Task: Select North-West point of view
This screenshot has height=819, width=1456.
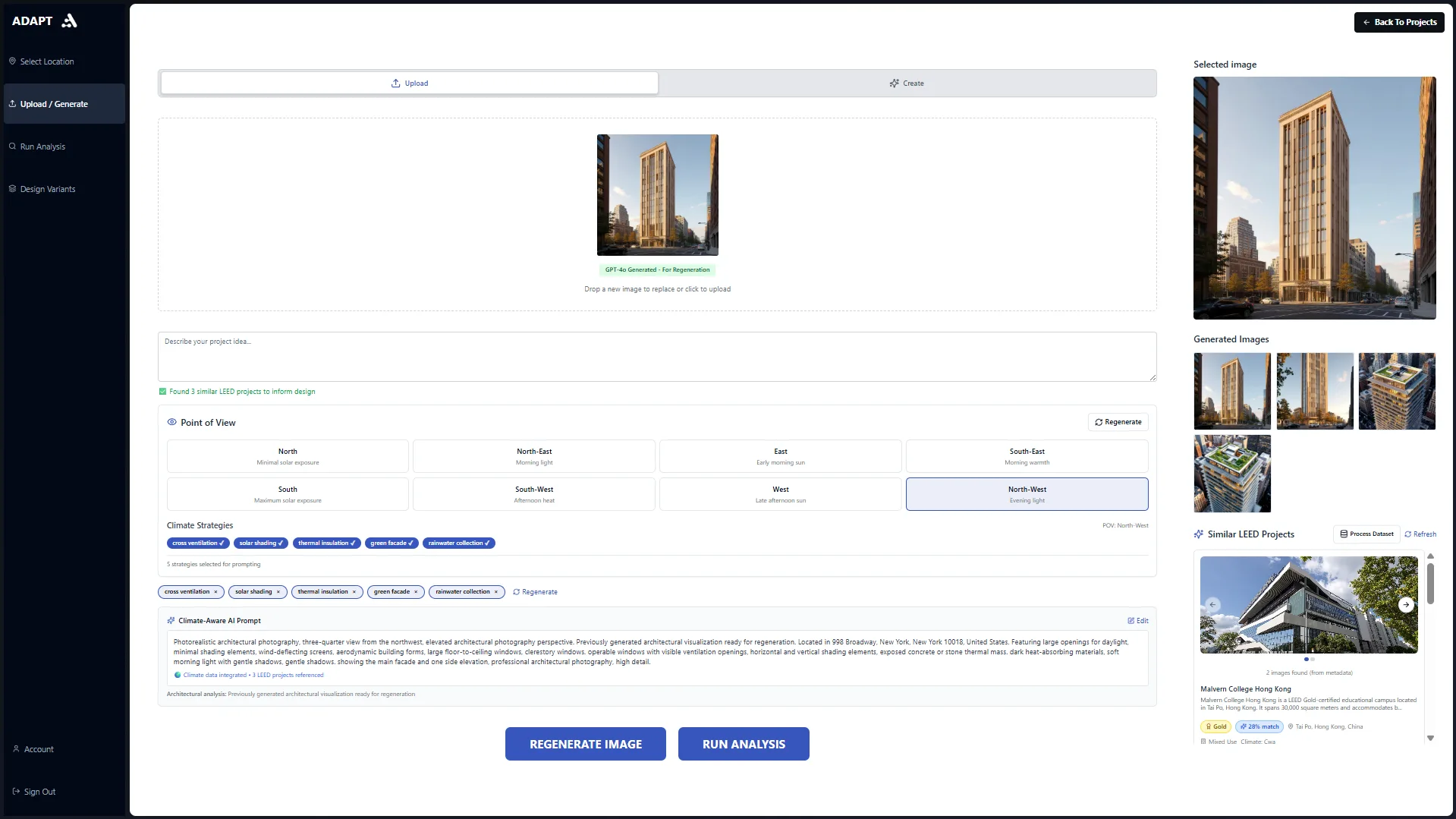Action: 1027,494
